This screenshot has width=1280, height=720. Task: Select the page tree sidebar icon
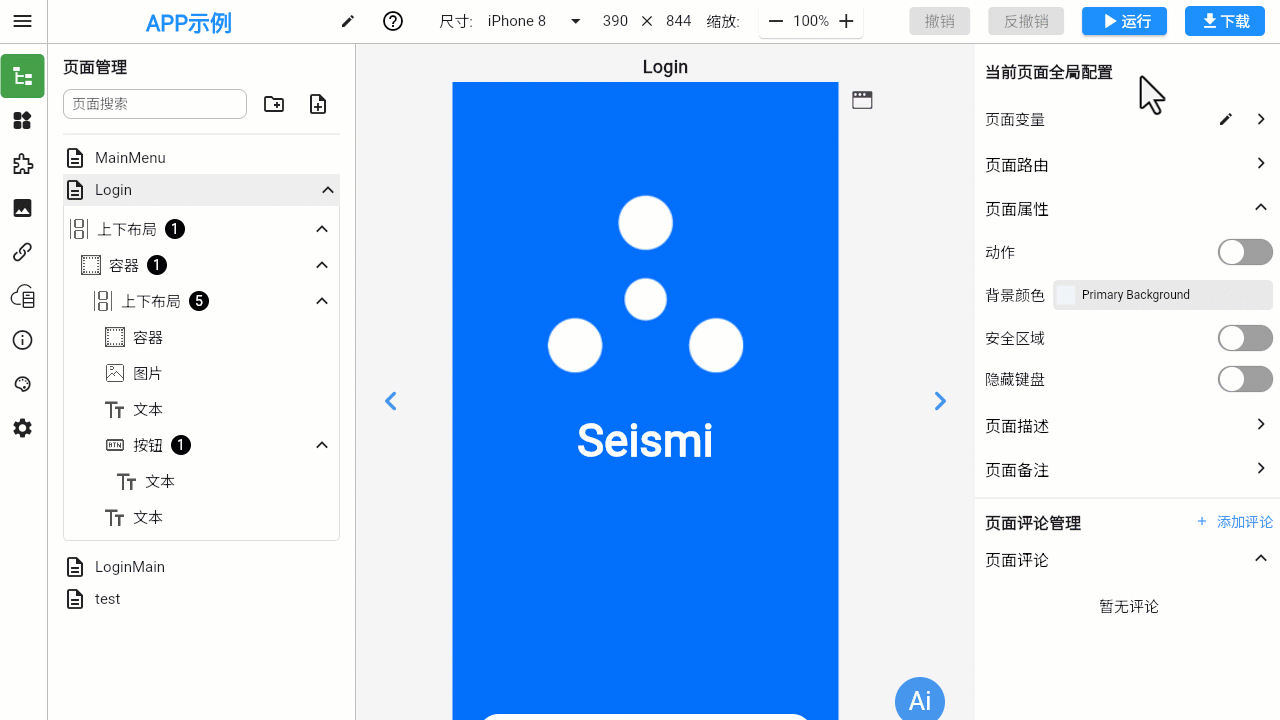point(22,76)
